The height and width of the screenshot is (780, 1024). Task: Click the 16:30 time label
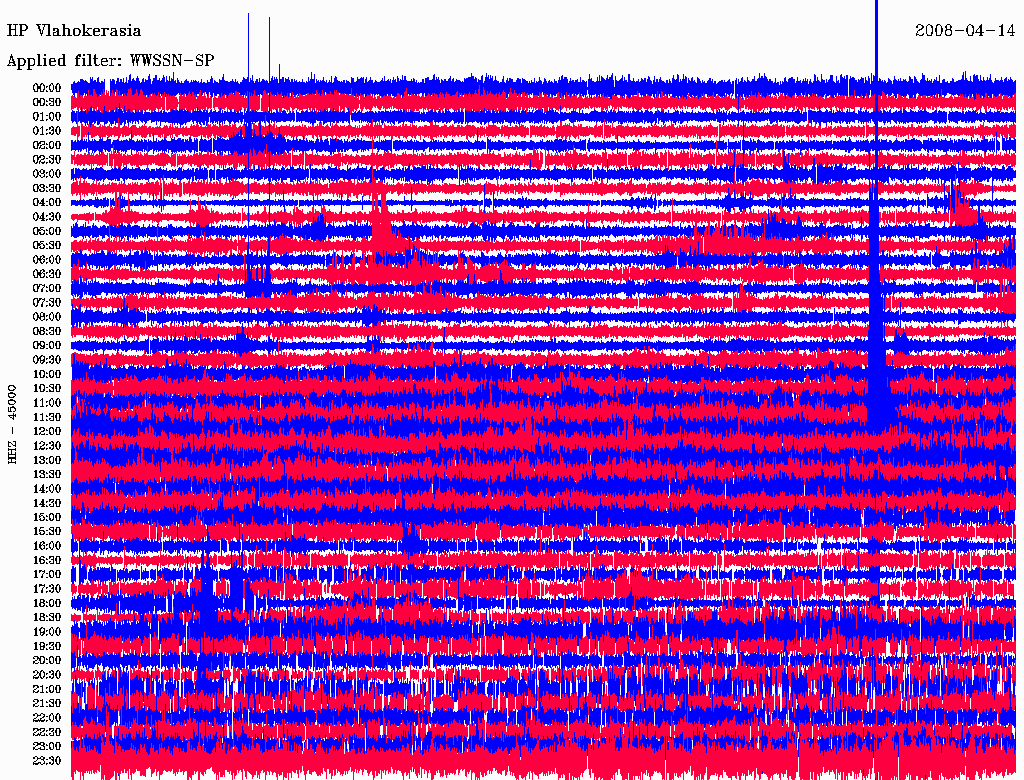tap(47, 561)
